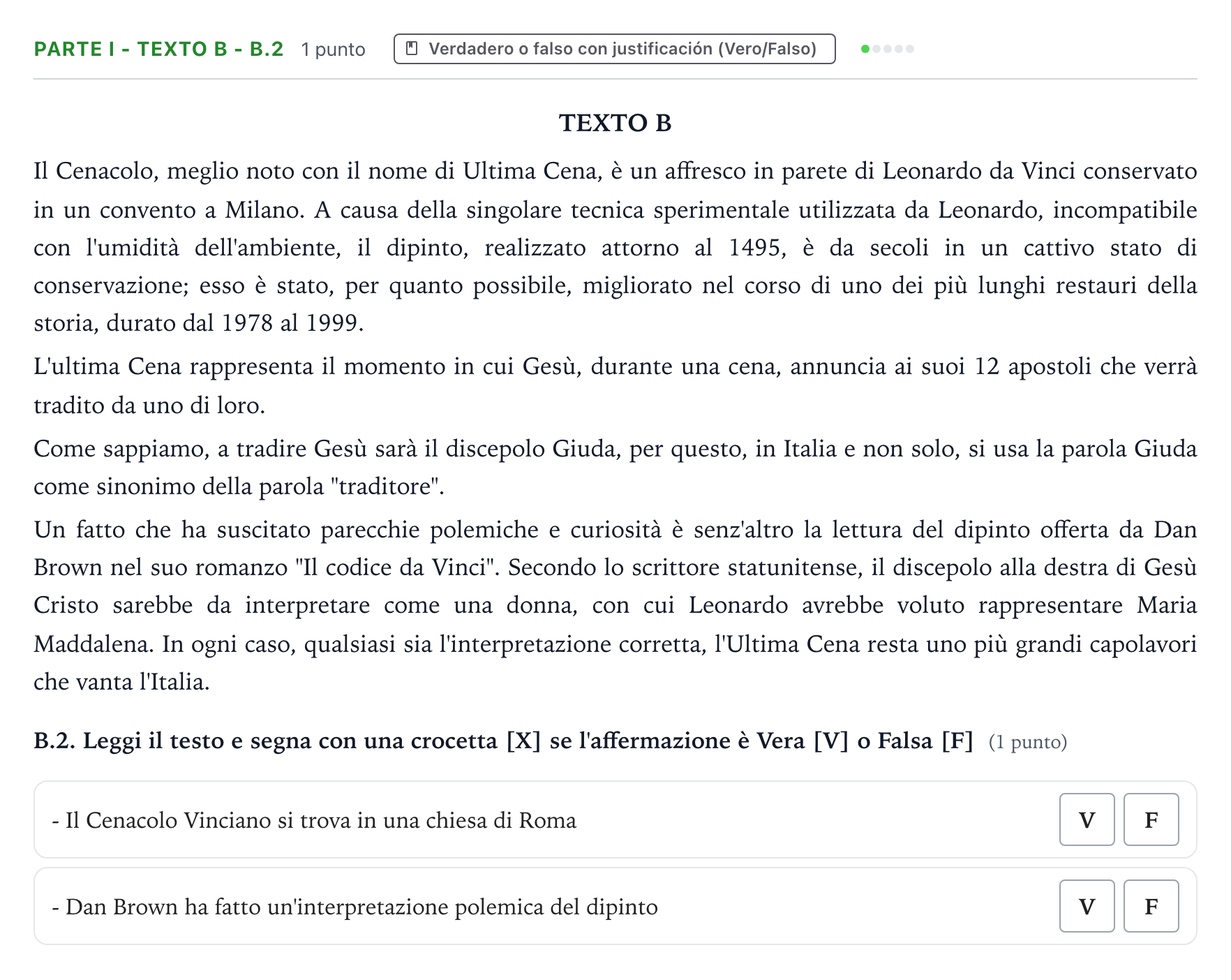Click the Verdadero o falso con justificación badge
This screenshot has height=980, width=1231.
614,49
